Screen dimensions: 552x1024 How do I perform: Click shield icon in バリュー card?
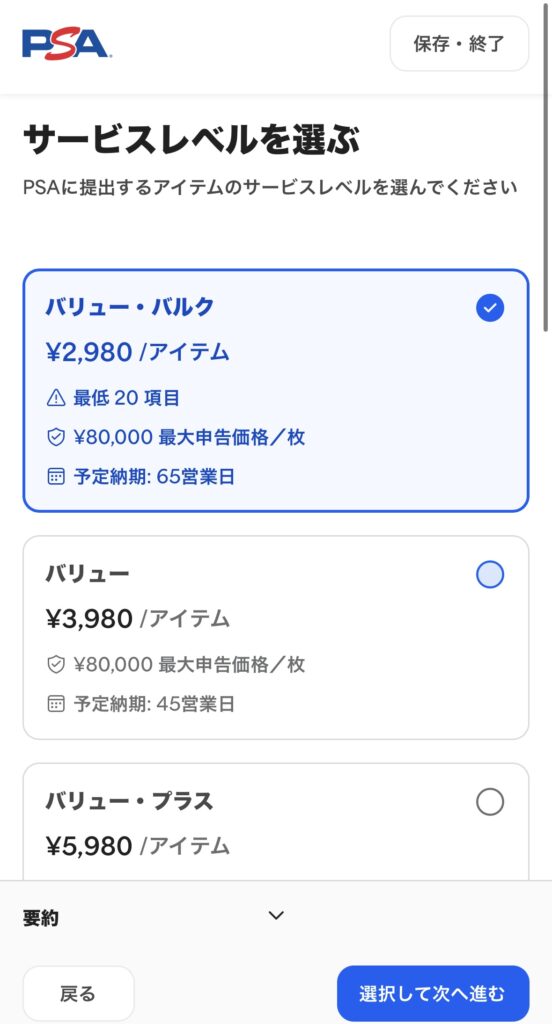pos(56,665)
